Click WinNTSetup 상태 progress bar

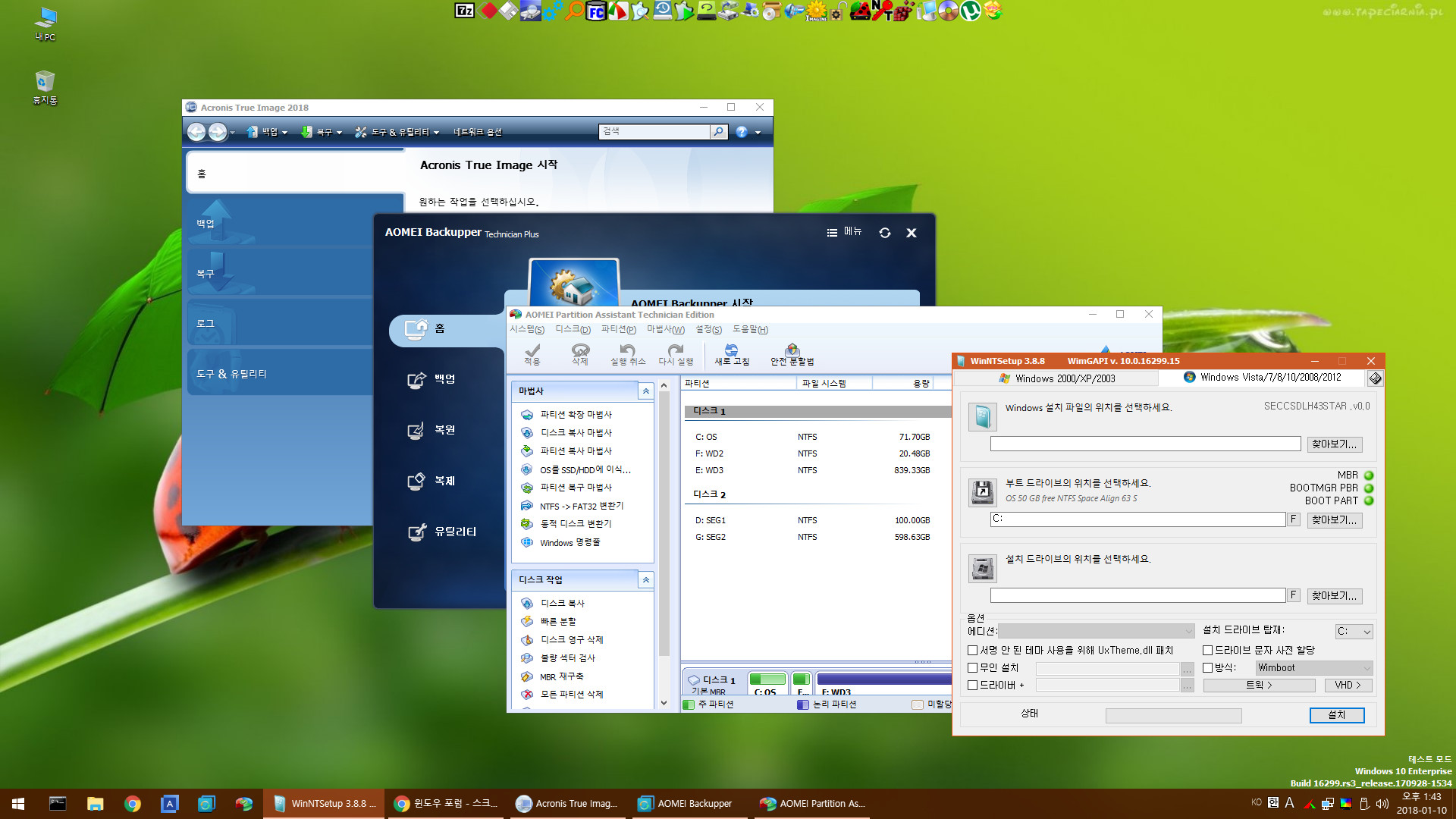tap(1173, 715)
